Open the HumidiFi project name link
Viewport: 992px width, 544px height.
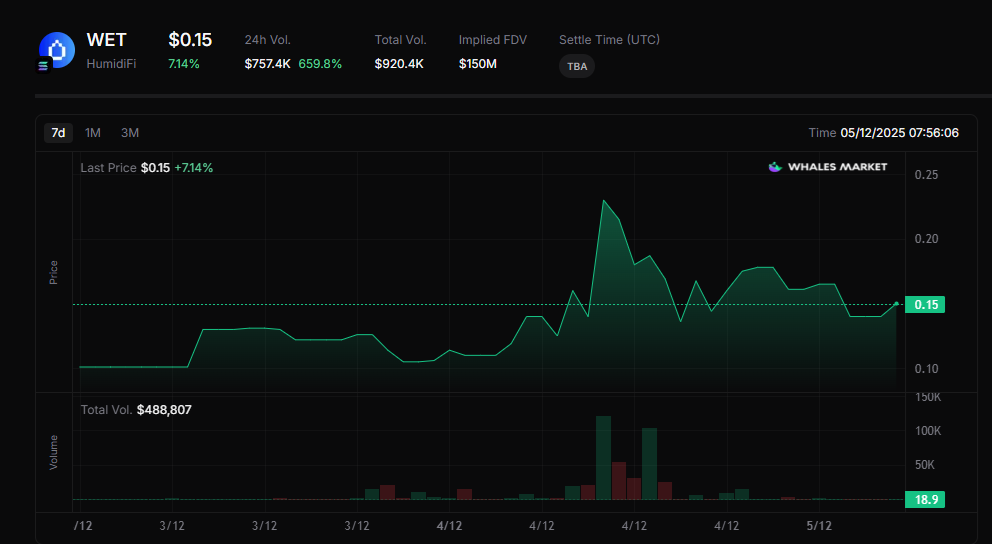(111, 64)
